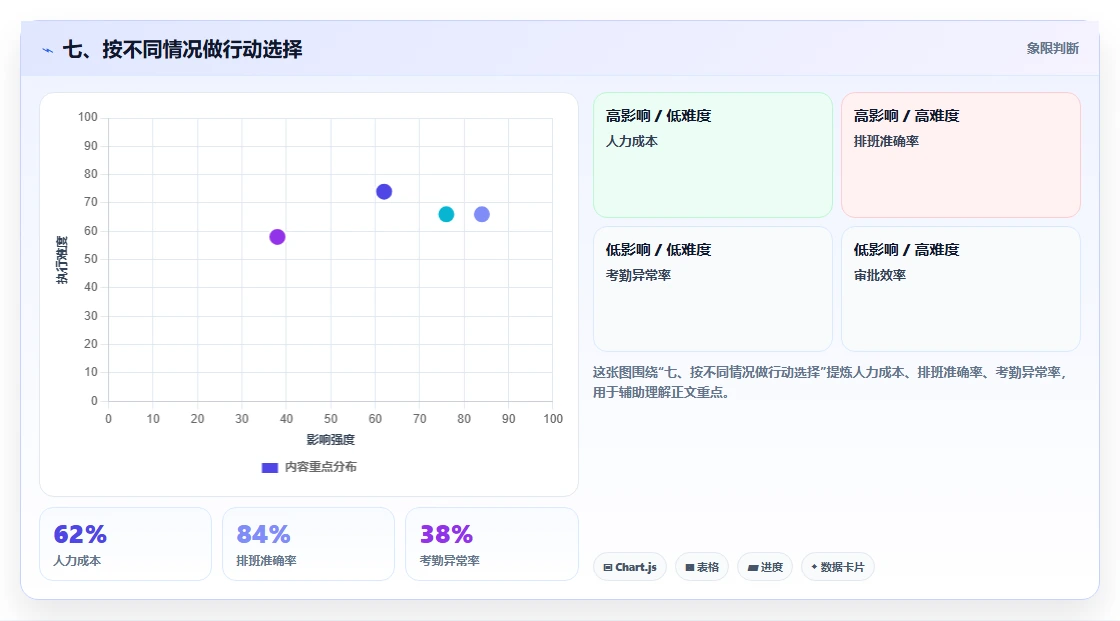
Task: Click the icon in the Chart.js chip
Action: coord(608,567)
